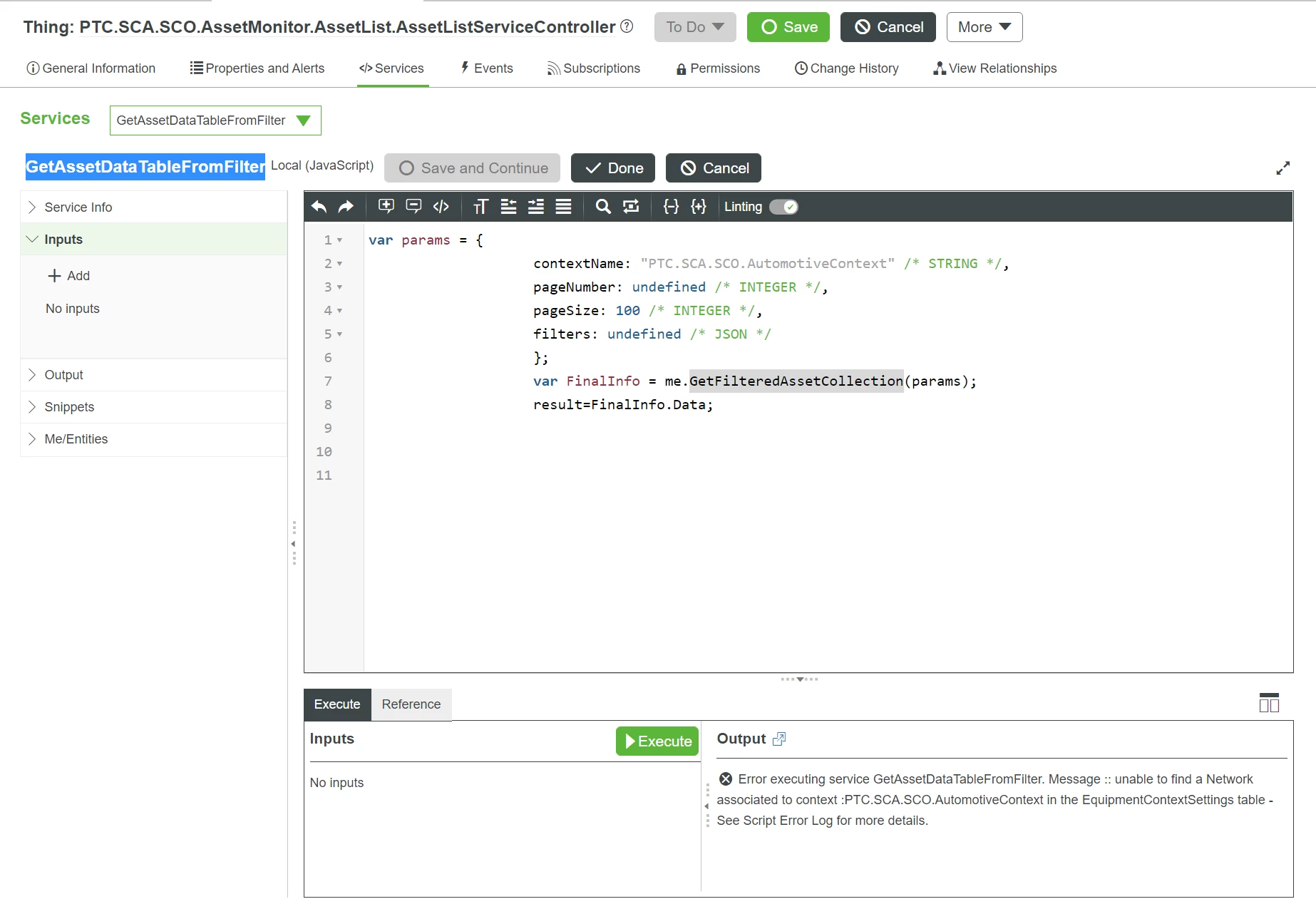Open the Properties and Alerts tab
The image size is (1316, 904).
tap(257, 68)
